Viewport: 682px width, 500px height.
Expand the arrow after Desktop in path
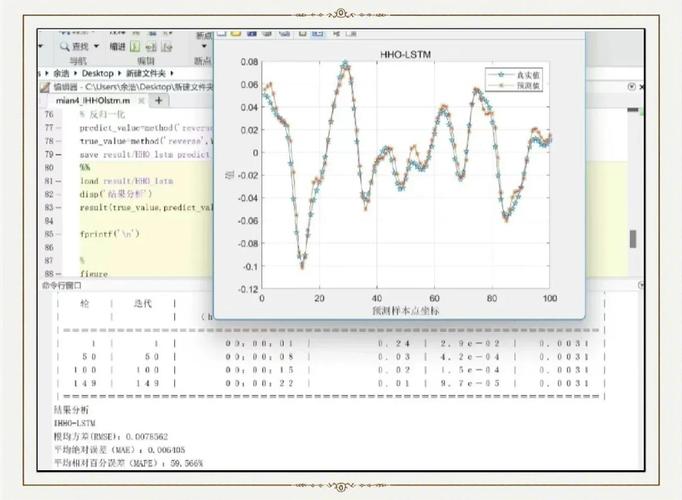(x=119, y=73)
